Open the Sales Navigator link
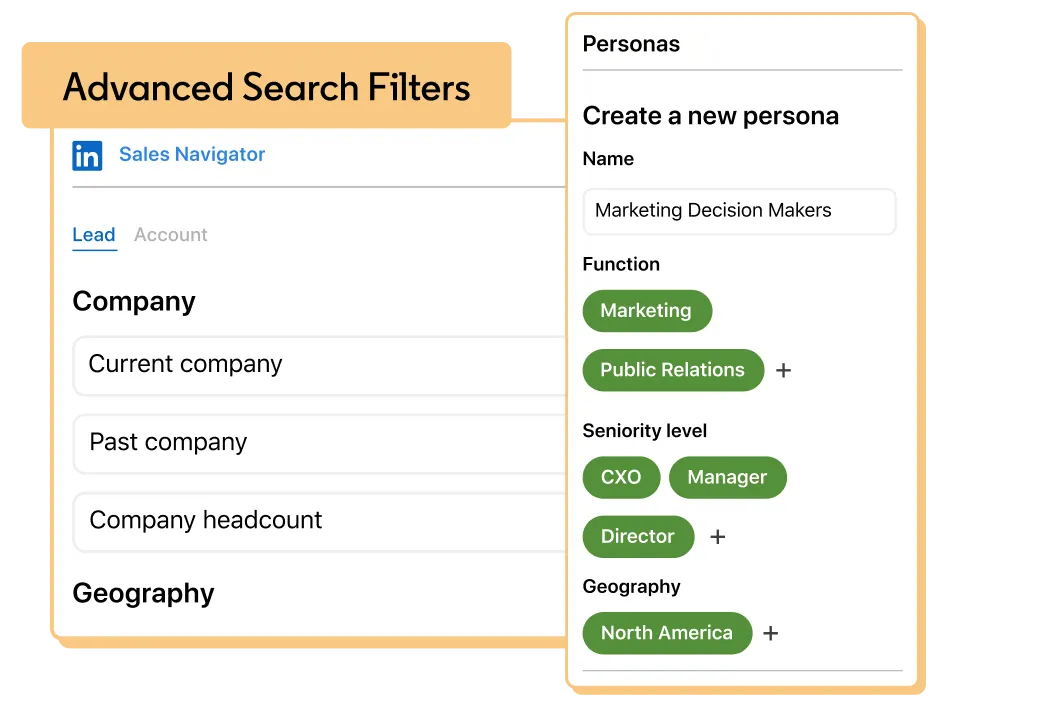1051x714 pixels. coord(192,154)
